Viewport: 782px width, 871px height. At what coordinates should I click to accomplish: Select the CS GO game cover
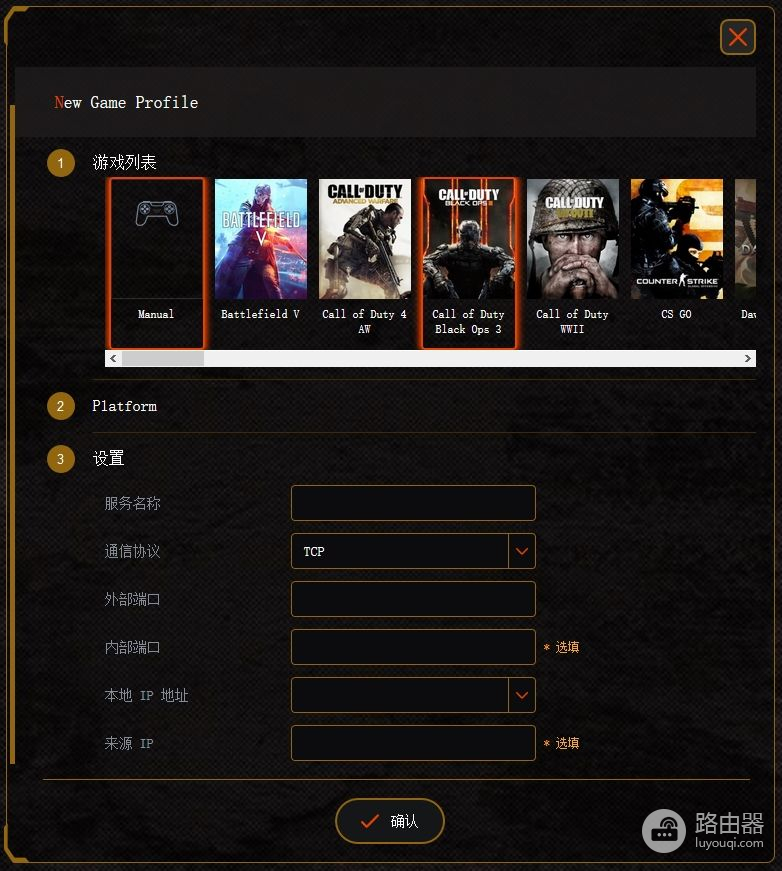click(x=676, y=239)
